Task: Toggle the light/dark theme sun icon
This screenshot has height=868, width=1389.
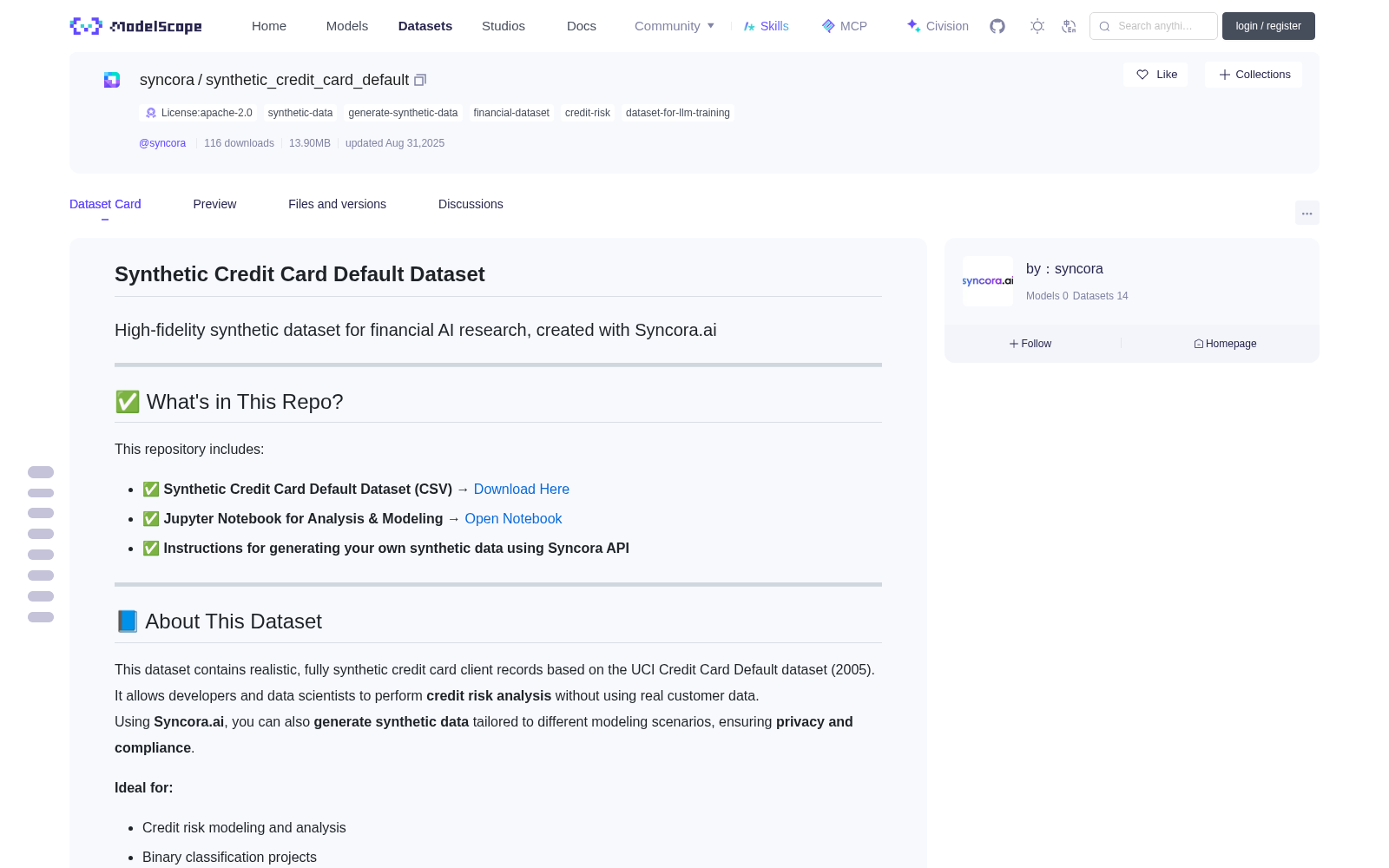Action: pos(1037,26)
